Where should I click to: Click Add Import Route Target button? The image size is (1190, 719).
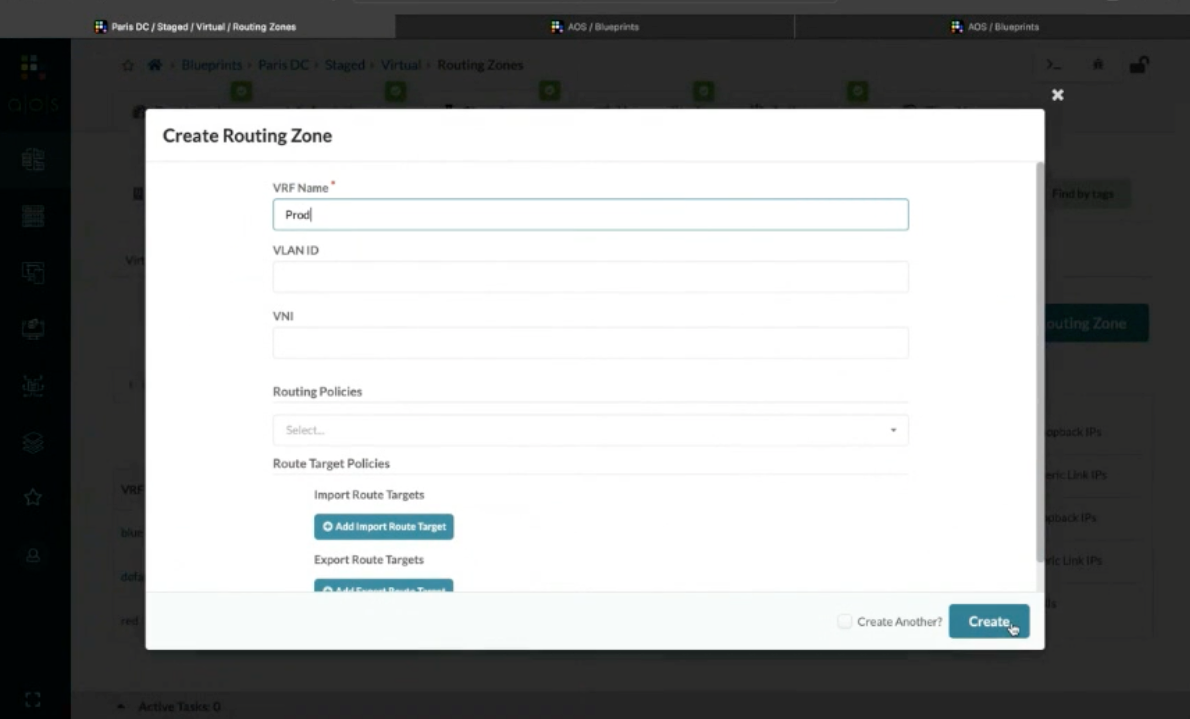384,526
